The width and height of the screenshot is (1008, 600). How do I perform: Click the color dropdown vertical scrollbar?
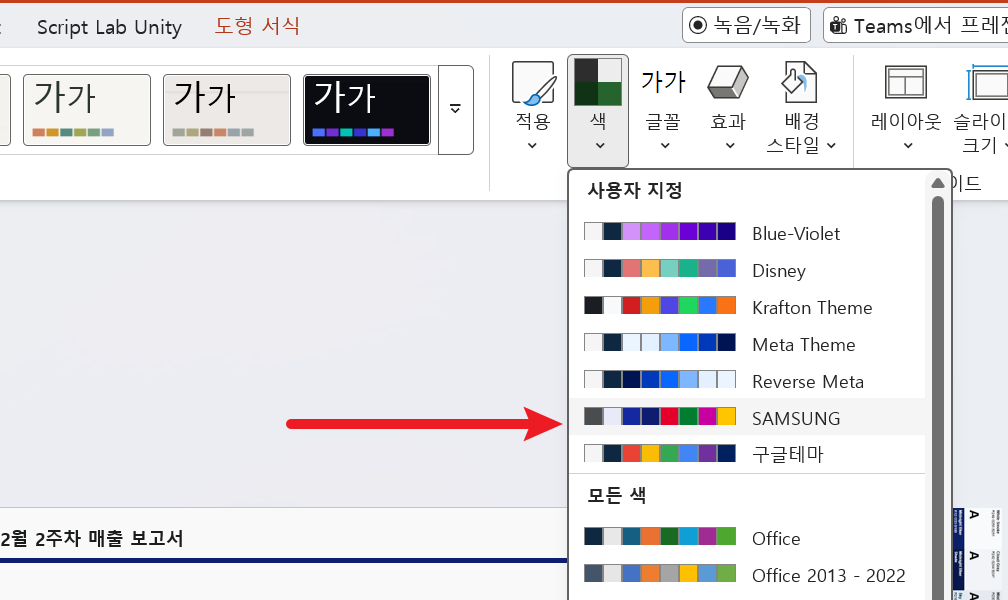point(938,399)
